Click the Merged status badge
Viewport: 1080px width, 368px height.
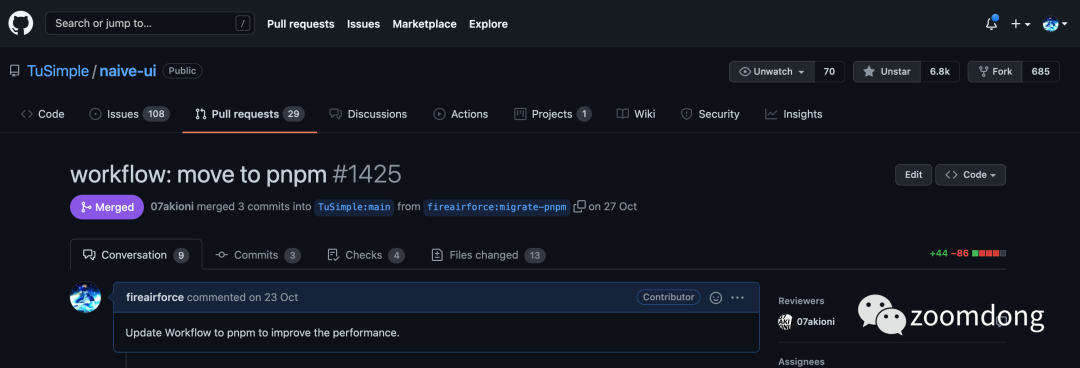pos(107,207)
